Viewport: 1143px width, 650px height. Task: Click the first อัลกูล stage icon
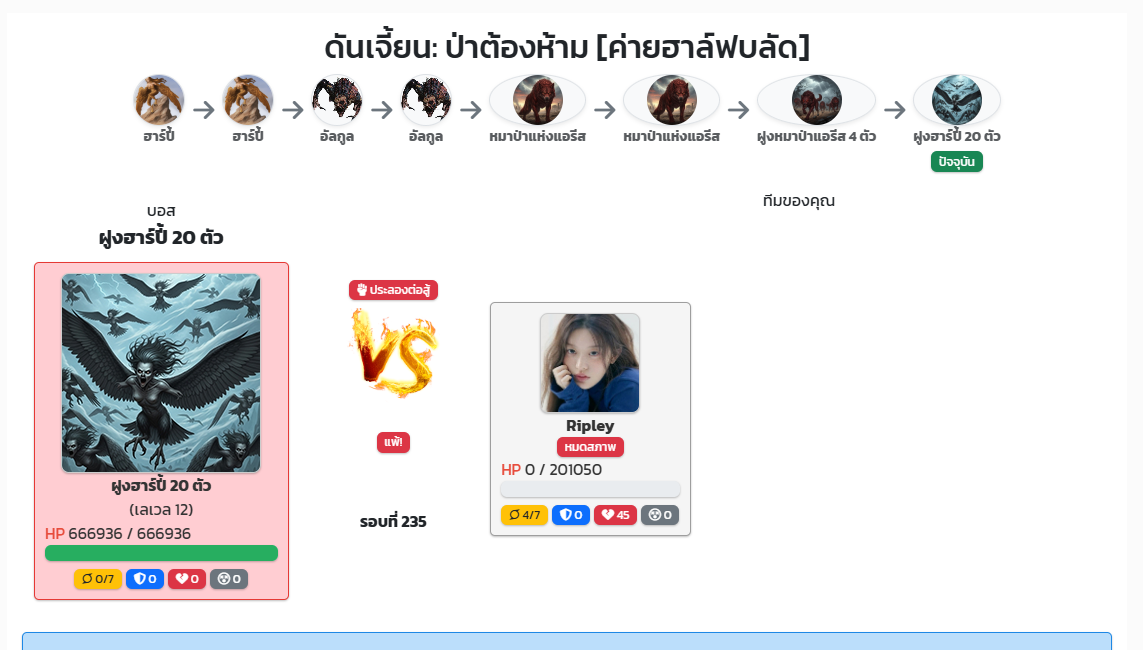(x=337, y=100)
